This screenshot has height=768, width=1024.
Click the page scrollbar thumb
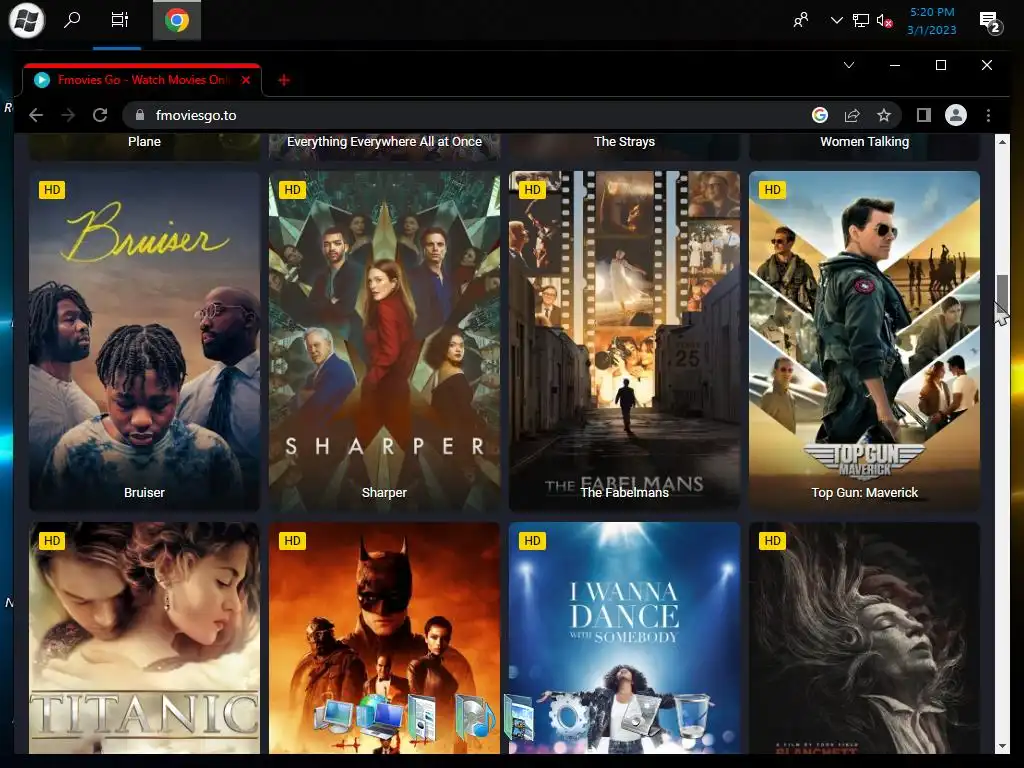1002,295
